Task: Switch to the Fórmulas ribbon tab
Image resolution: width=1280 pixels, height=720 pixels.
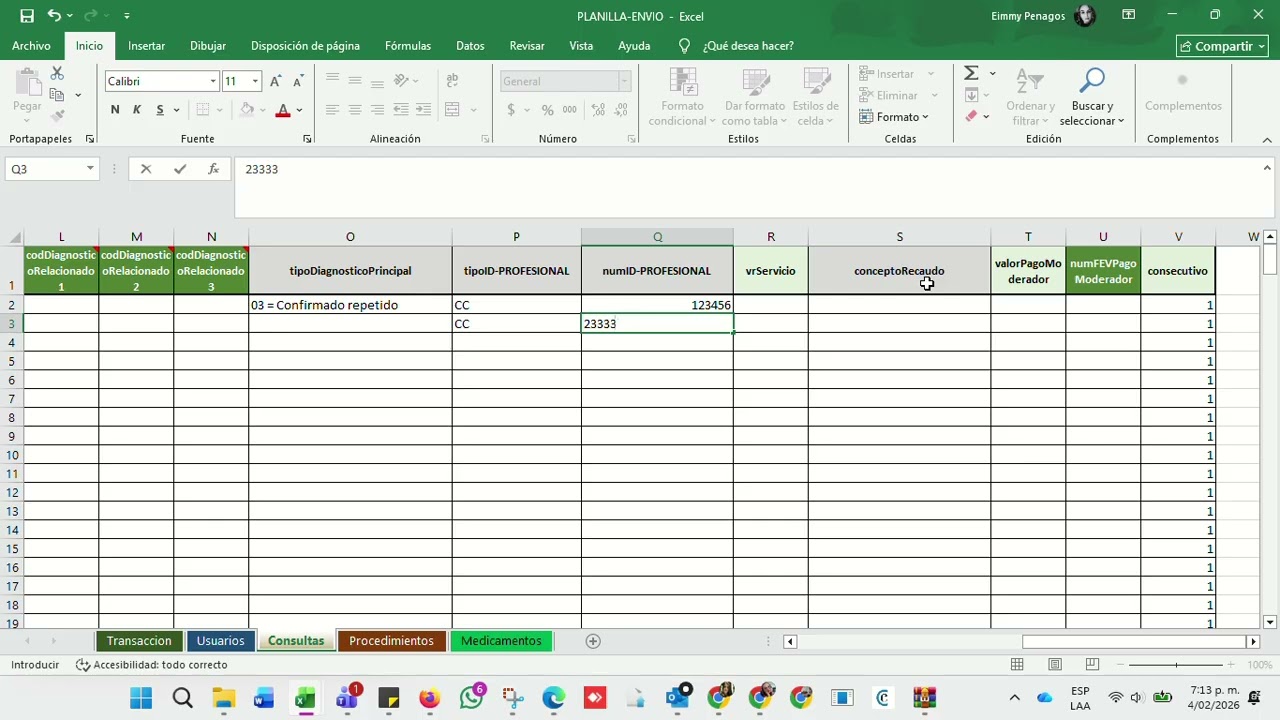Action: click(x=408, y=46)
